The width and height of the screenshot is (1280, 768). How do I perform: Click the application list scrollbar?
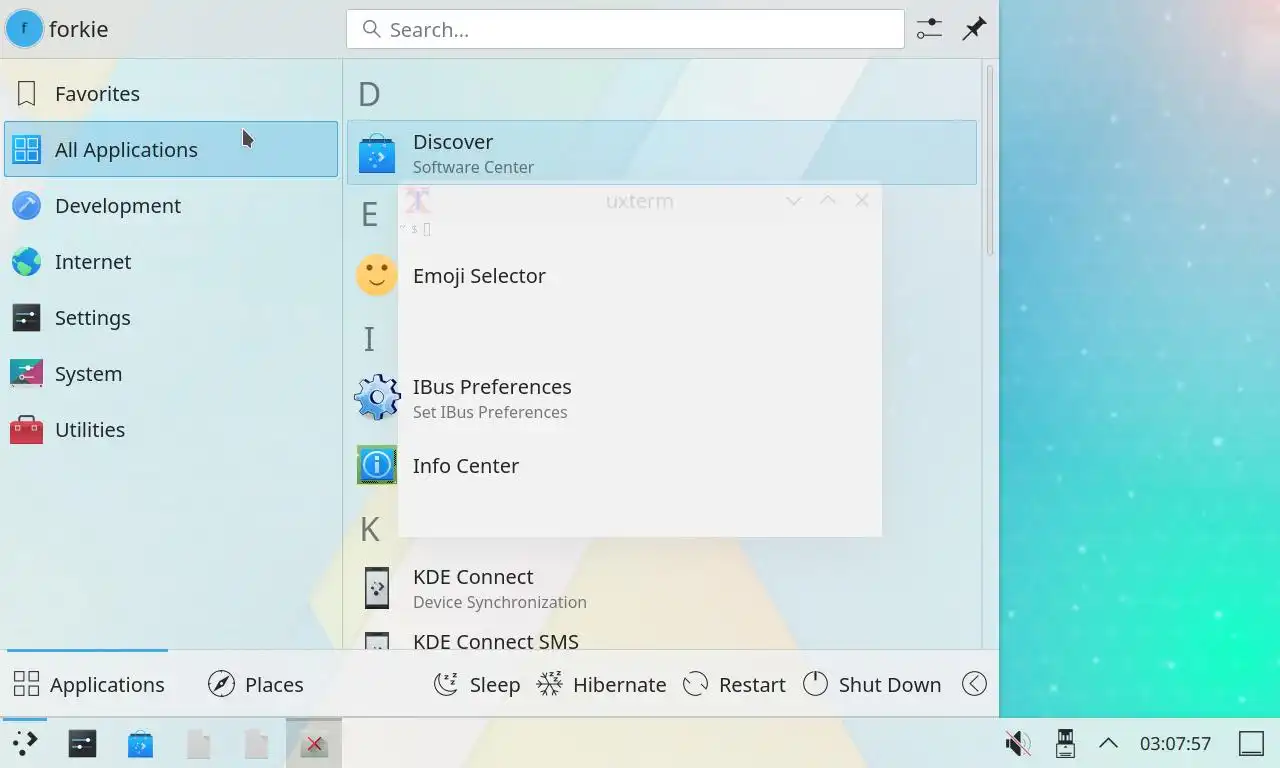pyautogui.click(x=990, y=160)
